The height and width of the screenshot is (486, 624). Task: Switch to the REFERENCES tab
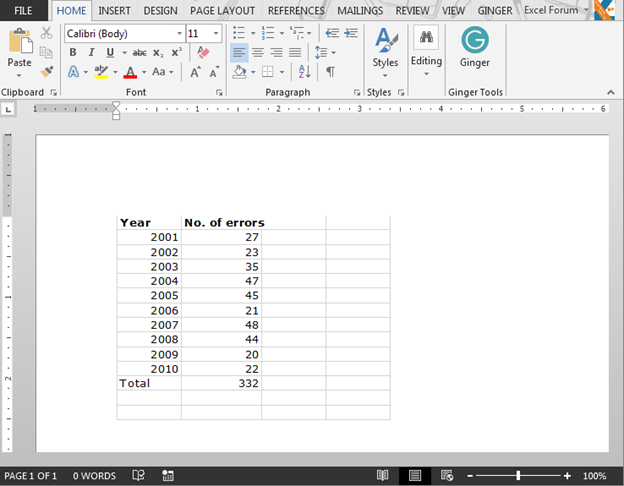pyautogui.click(x=296, y=11)
